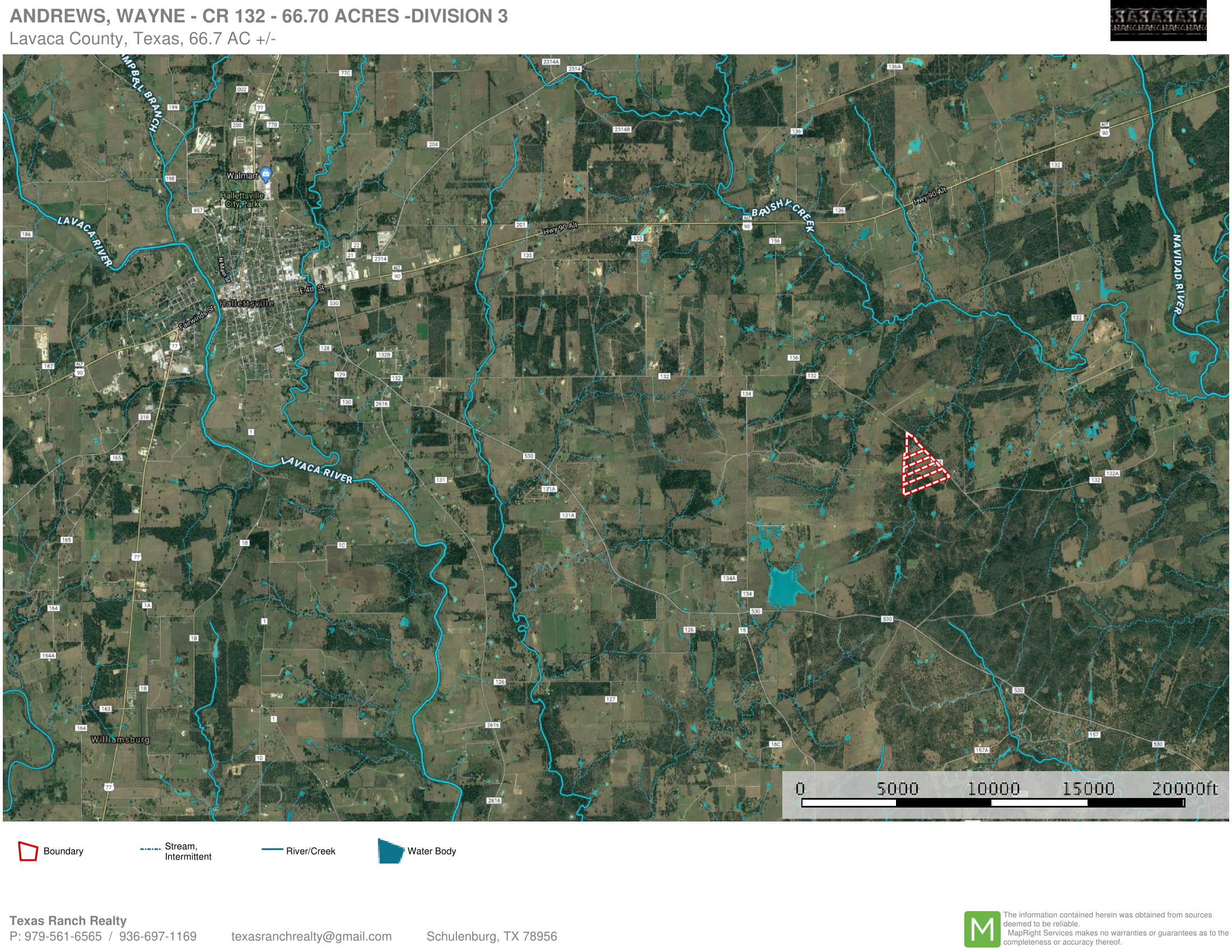Click the company logo at top right

pos(1158,21)
